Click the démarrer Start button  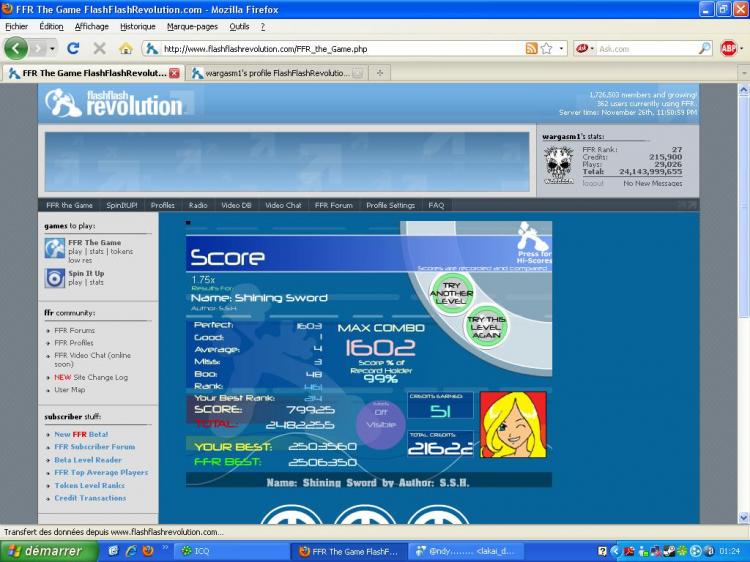pyautogui.click(x=48, y=551)
